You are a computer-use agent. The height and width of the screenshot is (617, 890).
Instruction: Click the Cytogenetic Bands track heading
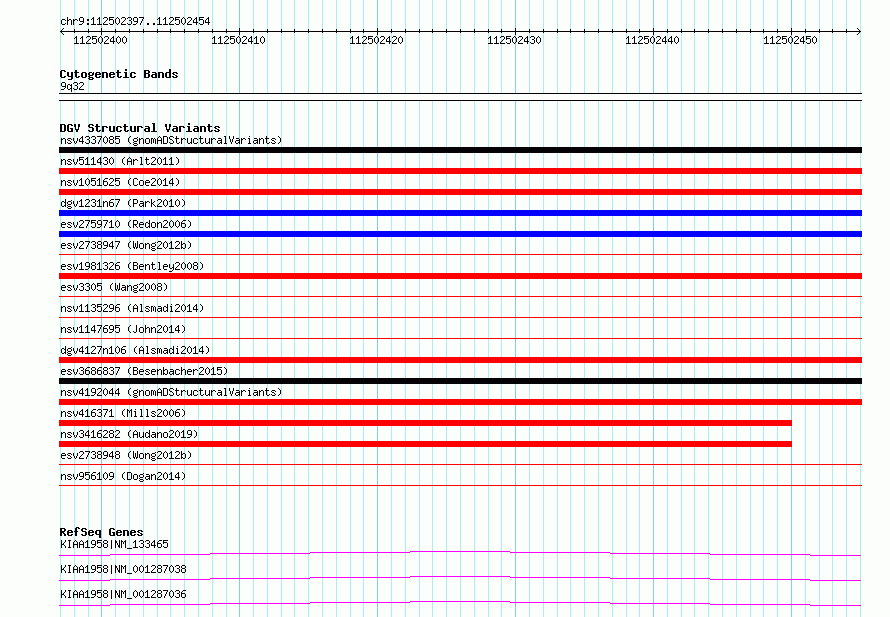click(x=119, y=74)
